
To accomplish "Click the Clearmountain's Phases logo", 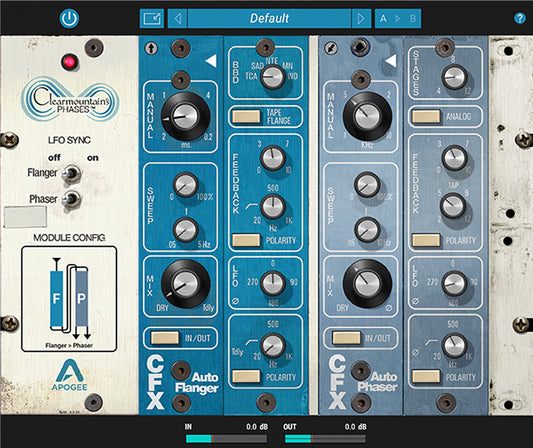I will pyautogui.click(x=70, y=99).
